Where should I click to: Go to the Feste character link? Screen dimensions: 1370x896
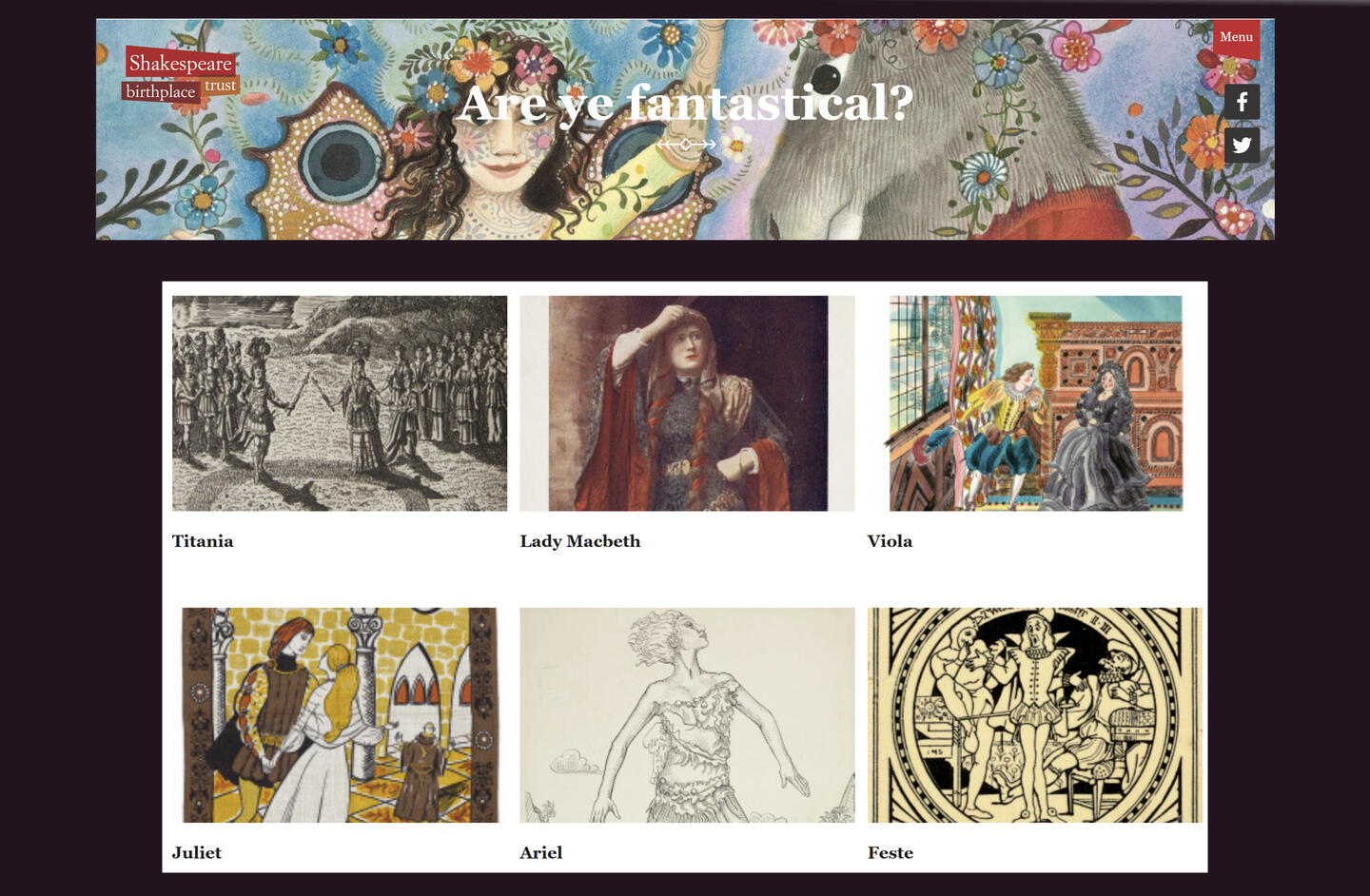890,853
